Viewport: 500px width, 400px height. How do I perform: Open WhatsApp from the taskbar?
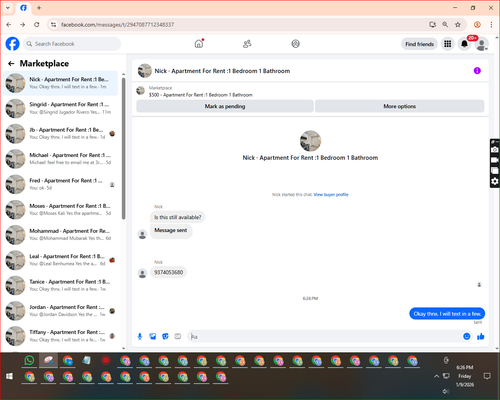tap(29, 360)
